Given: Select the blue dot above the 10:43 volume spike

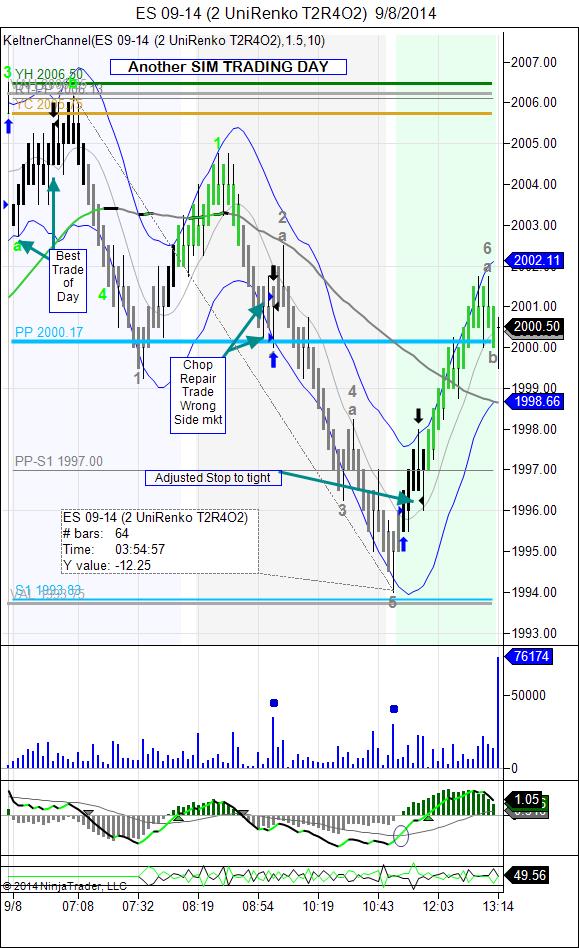Looking at the screenshot, I should pos(394,709).
